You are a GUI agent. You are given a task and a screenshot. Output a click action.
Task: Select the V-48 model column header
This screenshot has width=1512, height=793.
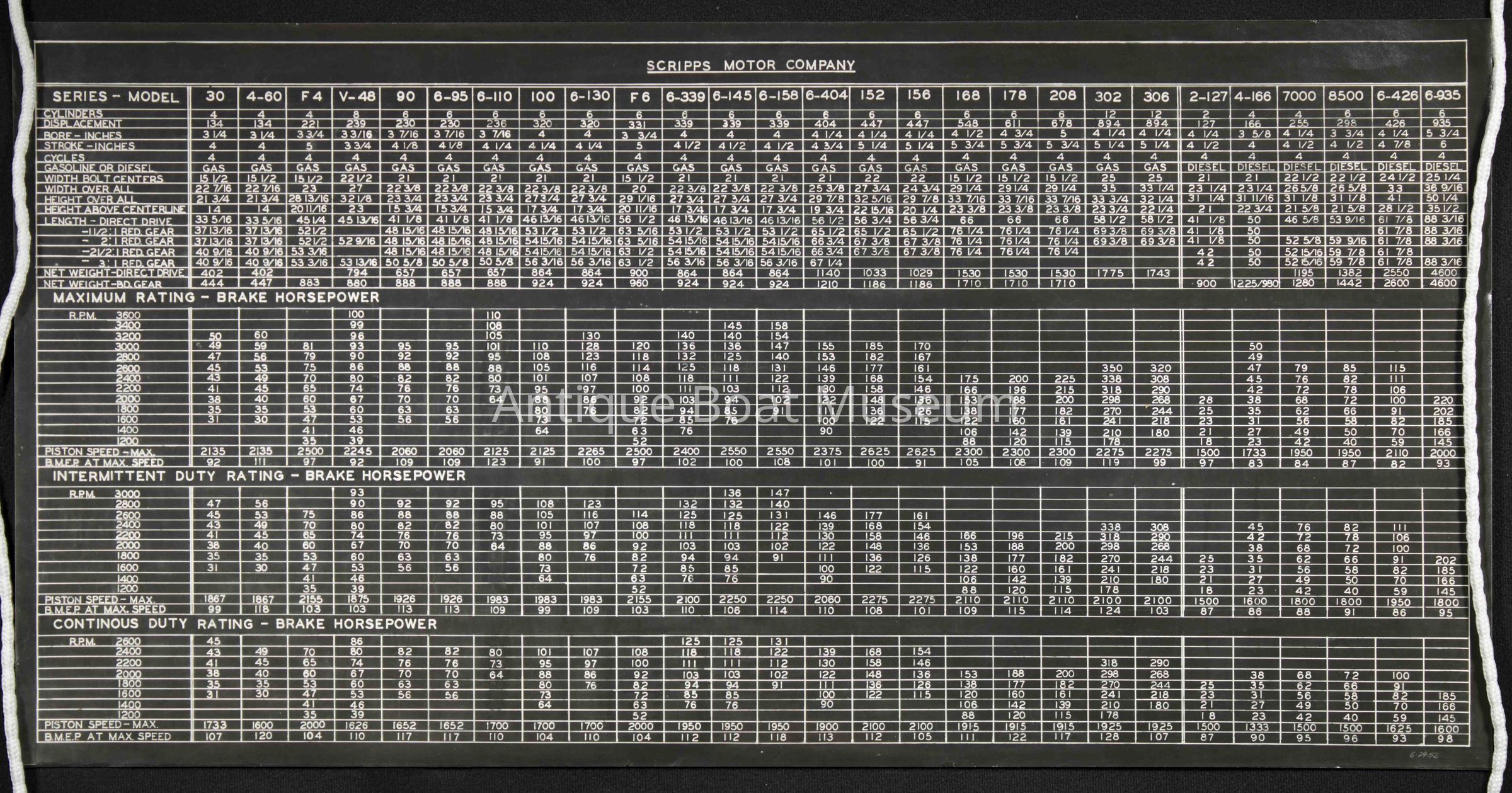coord(356,96)
